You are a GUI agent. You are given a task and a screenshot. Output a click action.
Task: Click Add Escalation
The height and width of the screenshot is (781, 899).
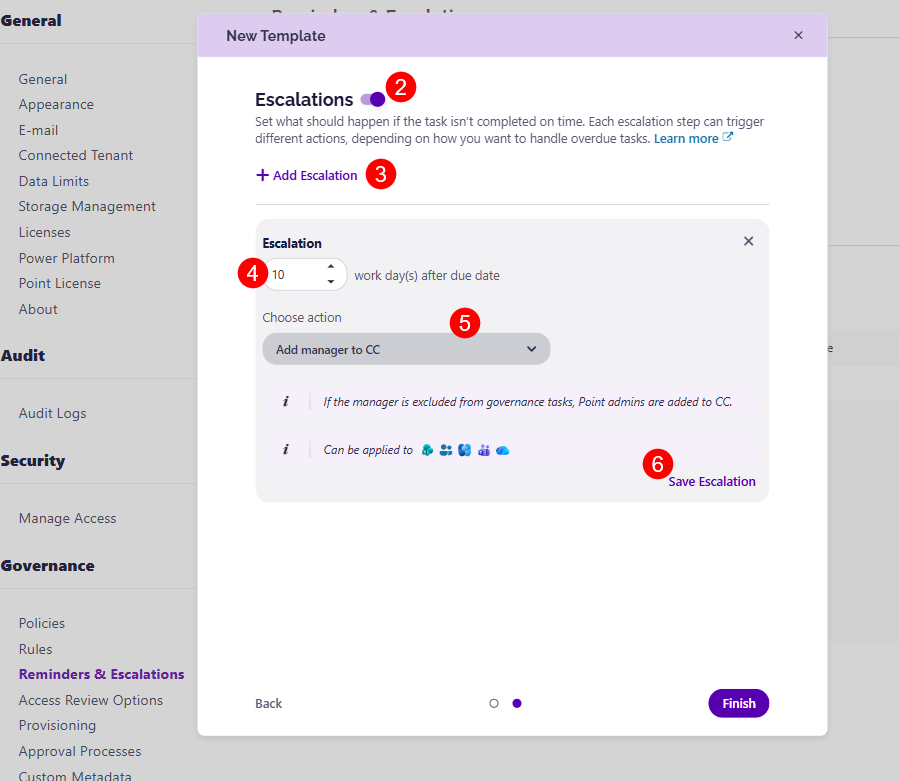(307, 174)
